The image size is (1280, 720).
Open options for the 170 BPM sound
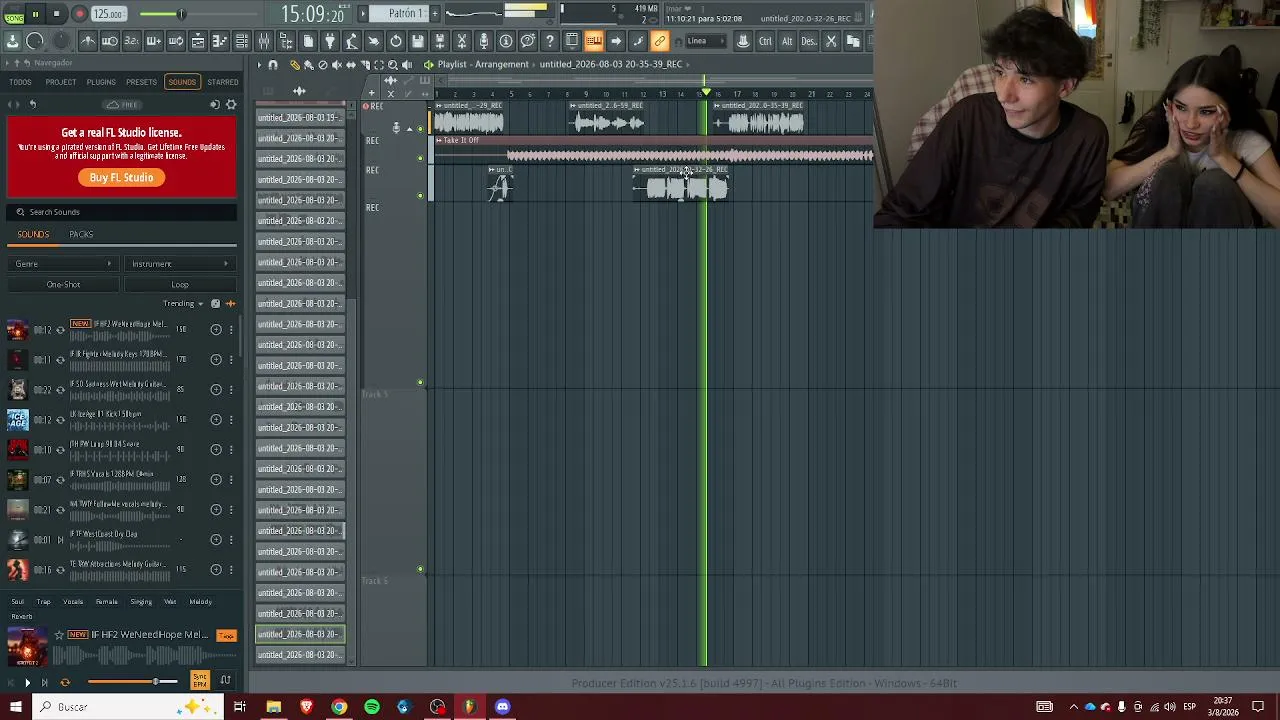231,360
